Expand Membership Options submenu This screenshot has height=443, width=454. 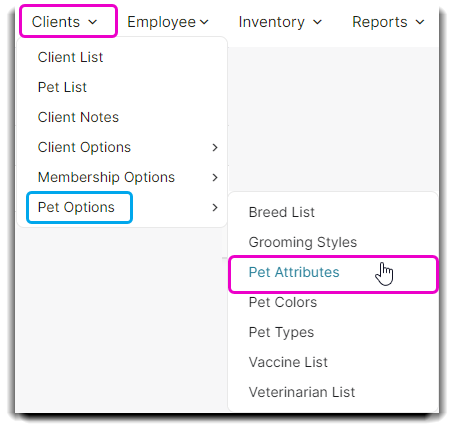point(122,177)
